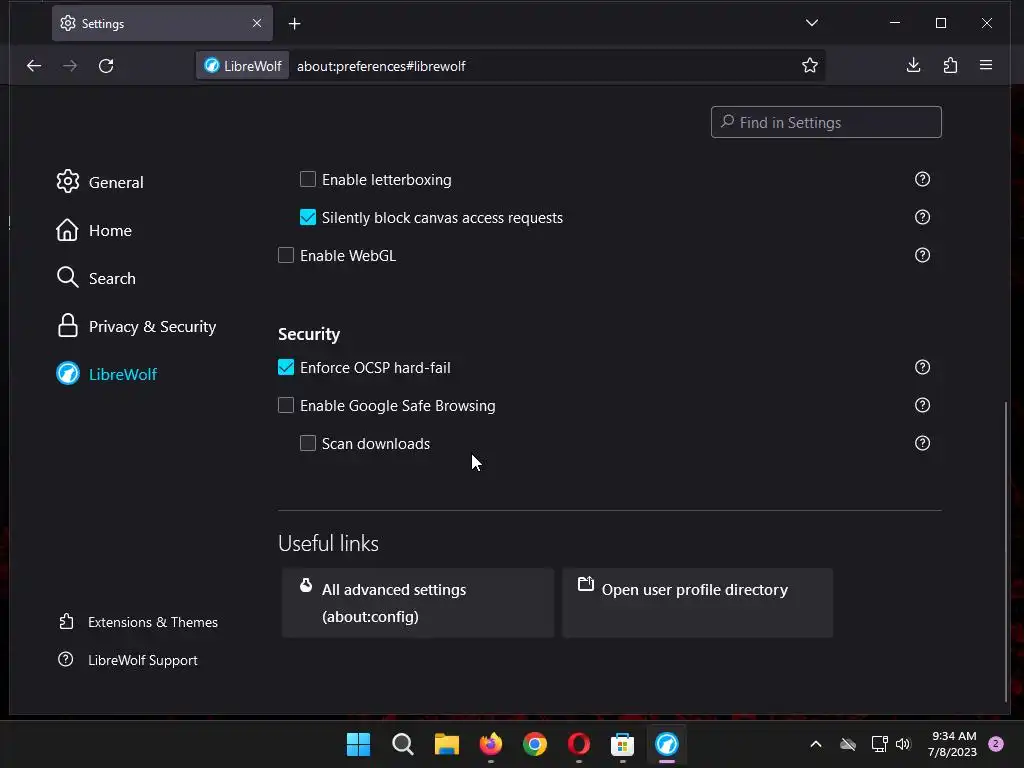Enable the letterboxing checkbox
This screenshot has width=1024, height=768.
coord(308,179)
